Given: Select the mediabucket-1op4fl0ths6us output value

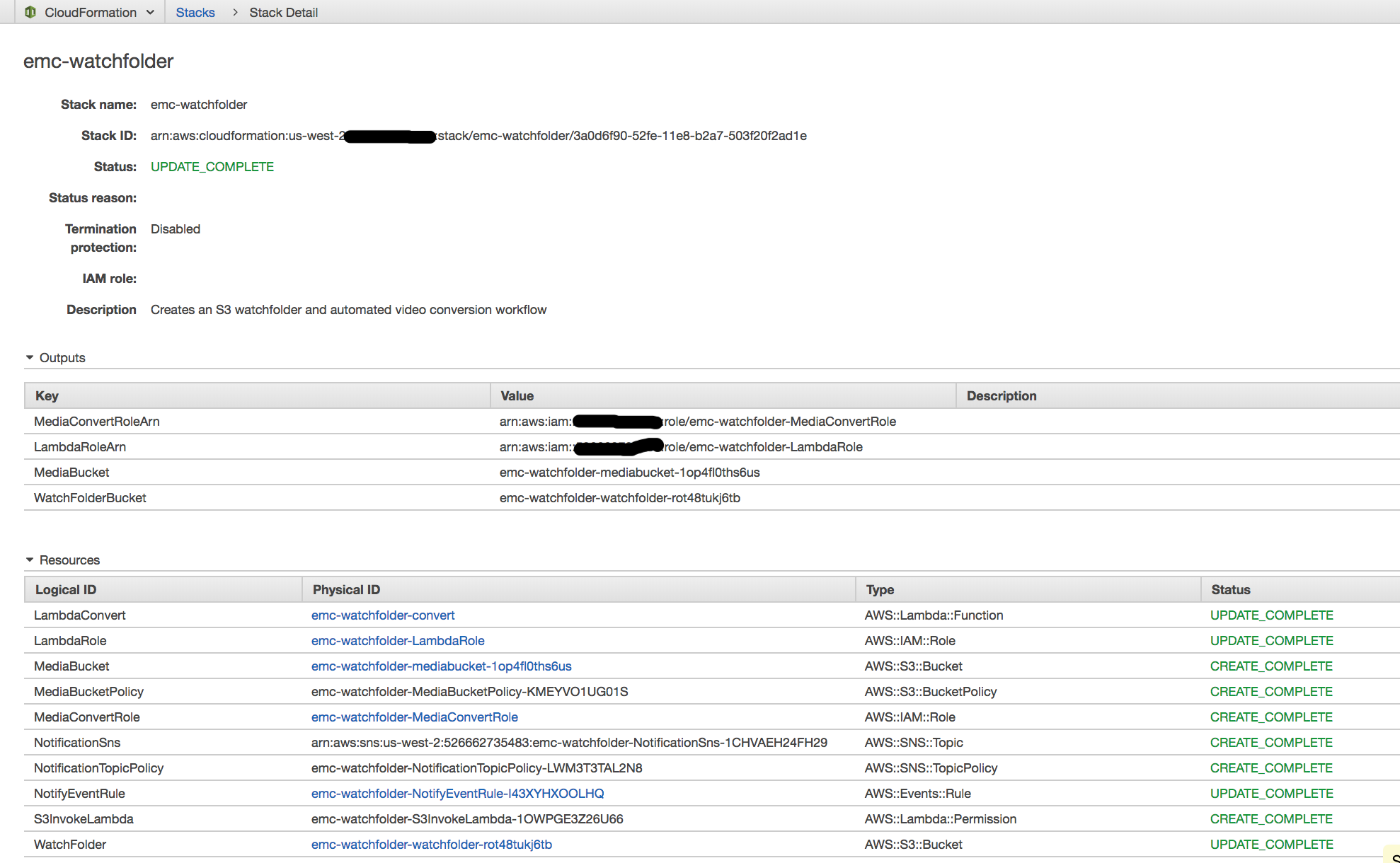Looking at the screenshot, I should [630, 473].
